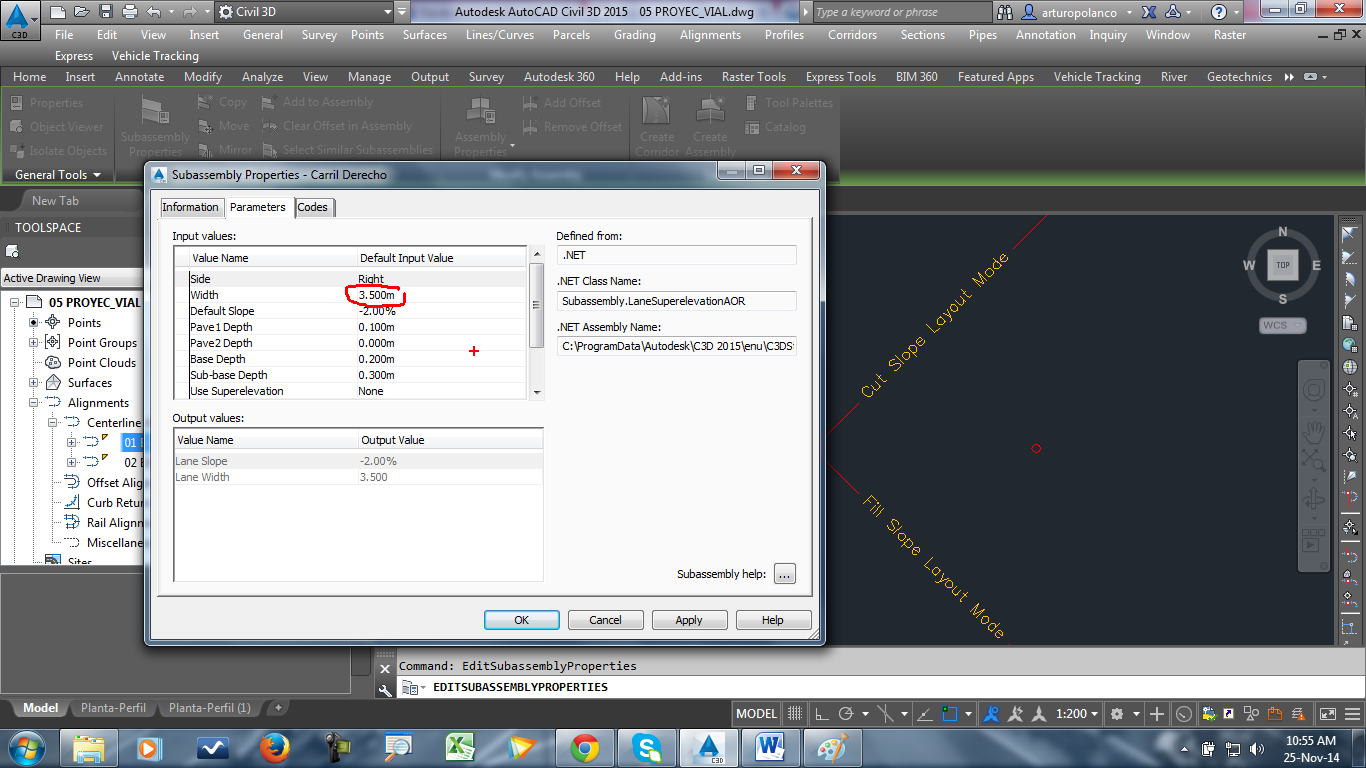Open the C3D application menu button
Screen dimensions: 1366x768
[20, 18]
